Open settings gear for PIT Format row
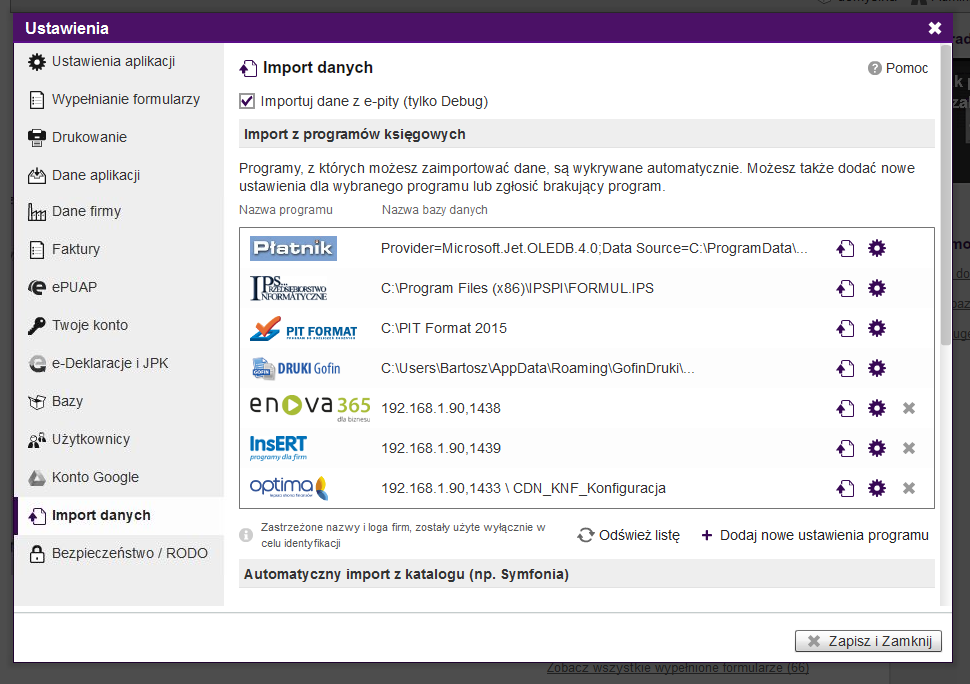The height and width of the screenshot is (684, 970). [877, 328]
